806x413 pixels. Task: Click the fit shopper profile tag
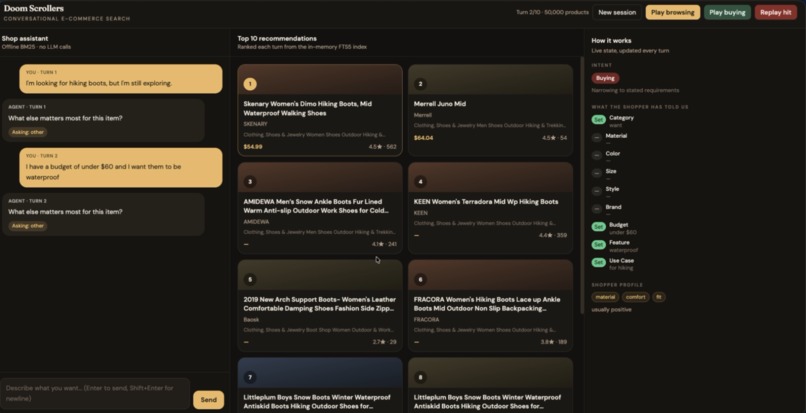pos(658,297)
